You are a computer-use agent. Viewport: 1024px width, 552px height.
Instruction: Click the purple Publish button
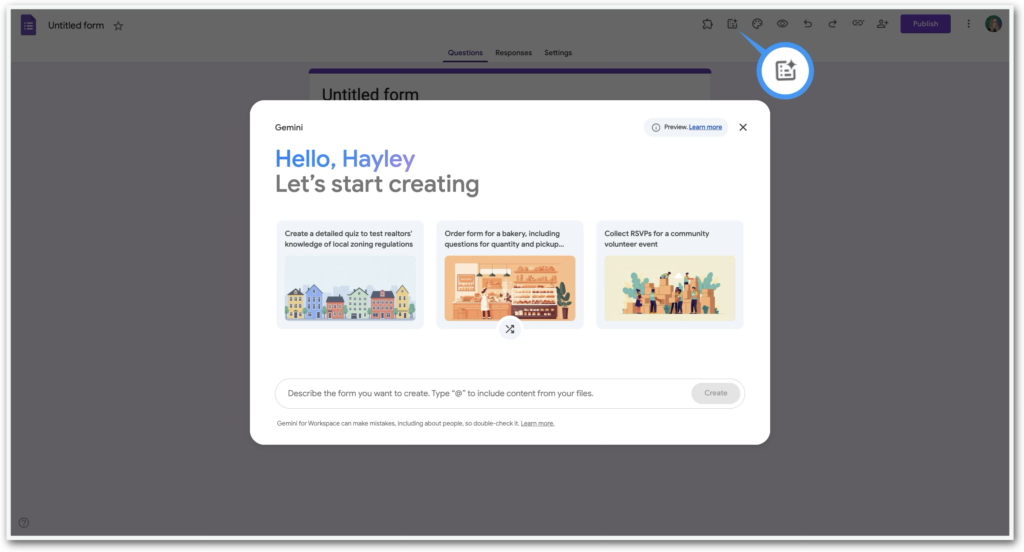(x=925, y=24)
